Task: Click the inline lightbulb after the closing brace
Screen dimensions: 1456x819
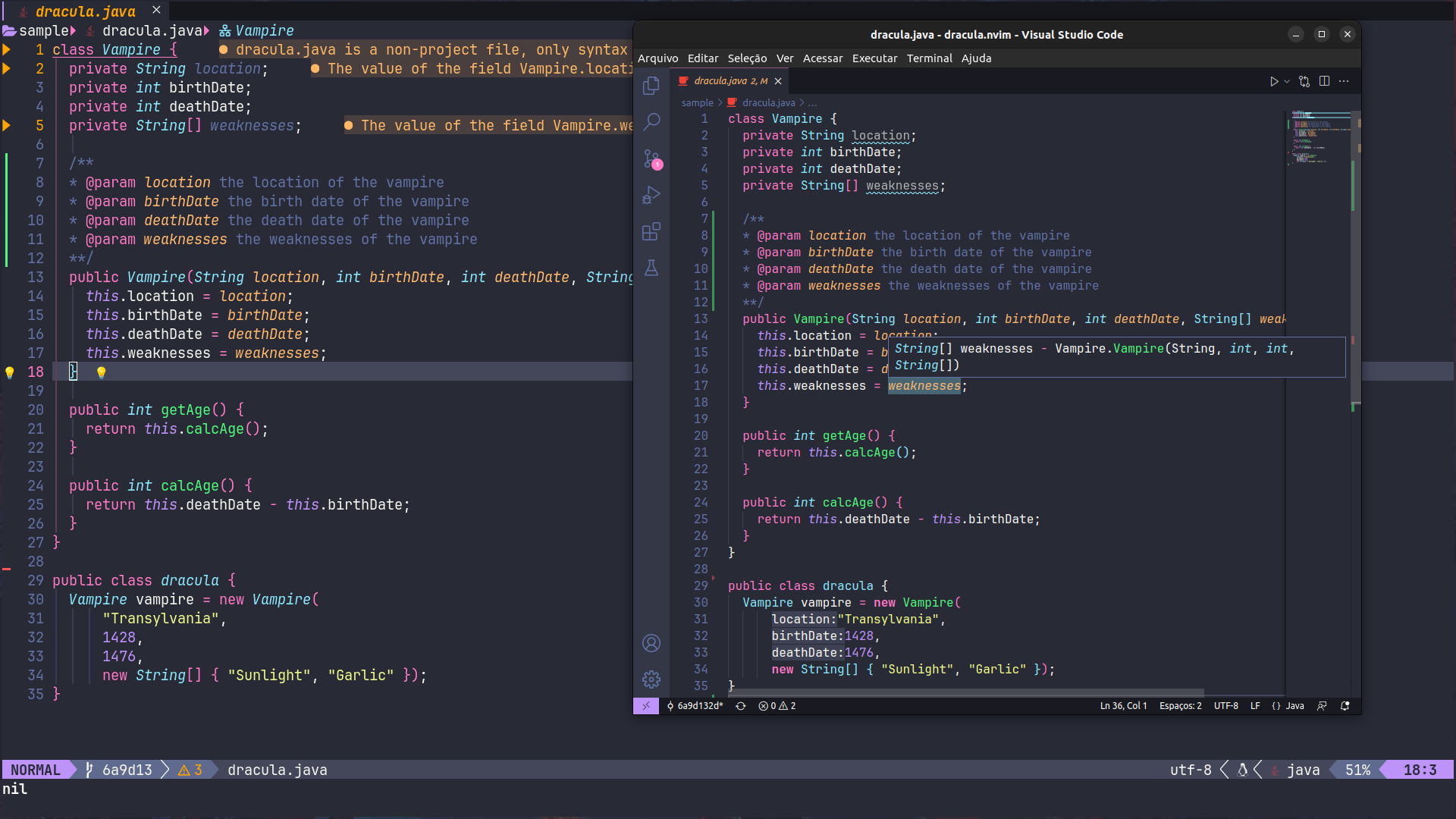Action: [x=101, y=372]
